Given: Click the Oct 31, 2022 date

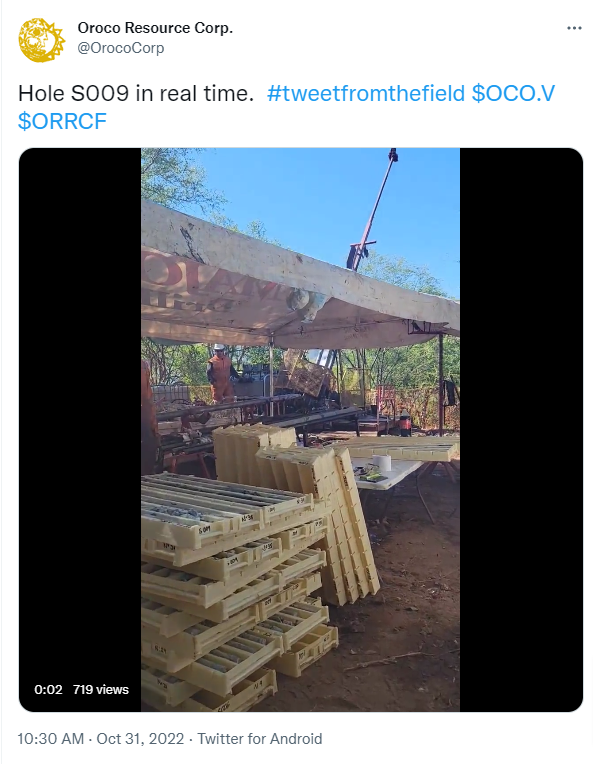Looking at the screenshot, I should pos(140,739).
